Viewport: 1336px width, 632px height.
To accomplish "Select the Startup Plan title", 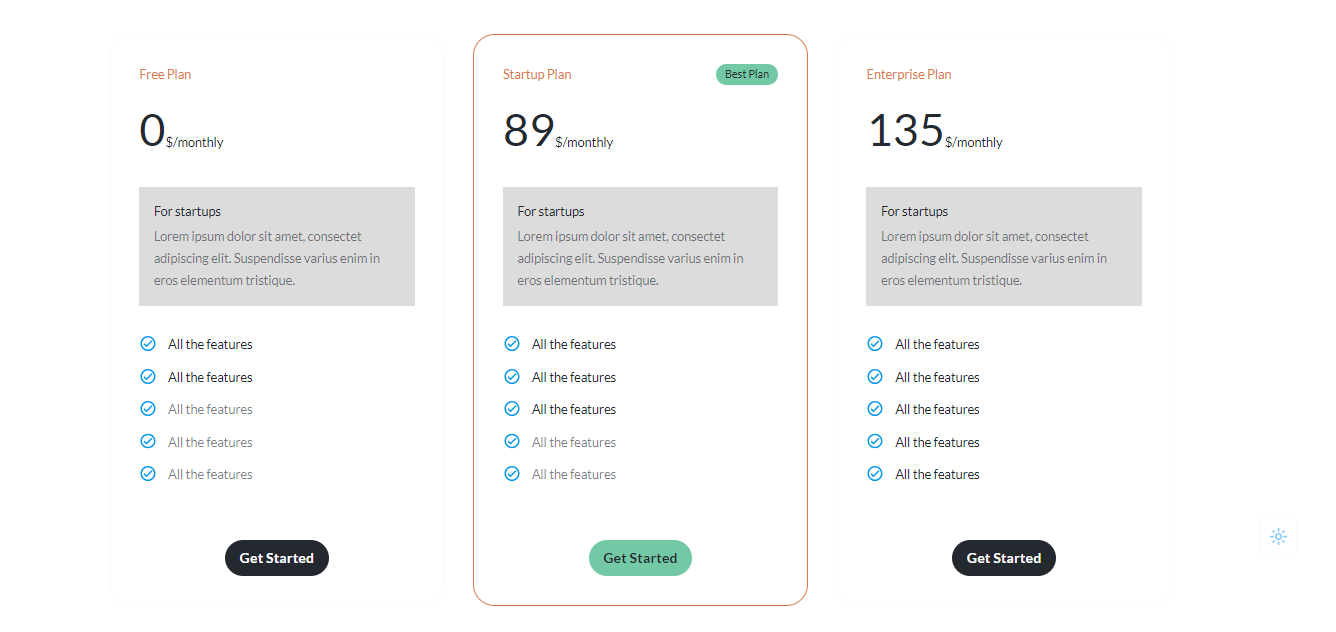I will click(x=537, y=74).
